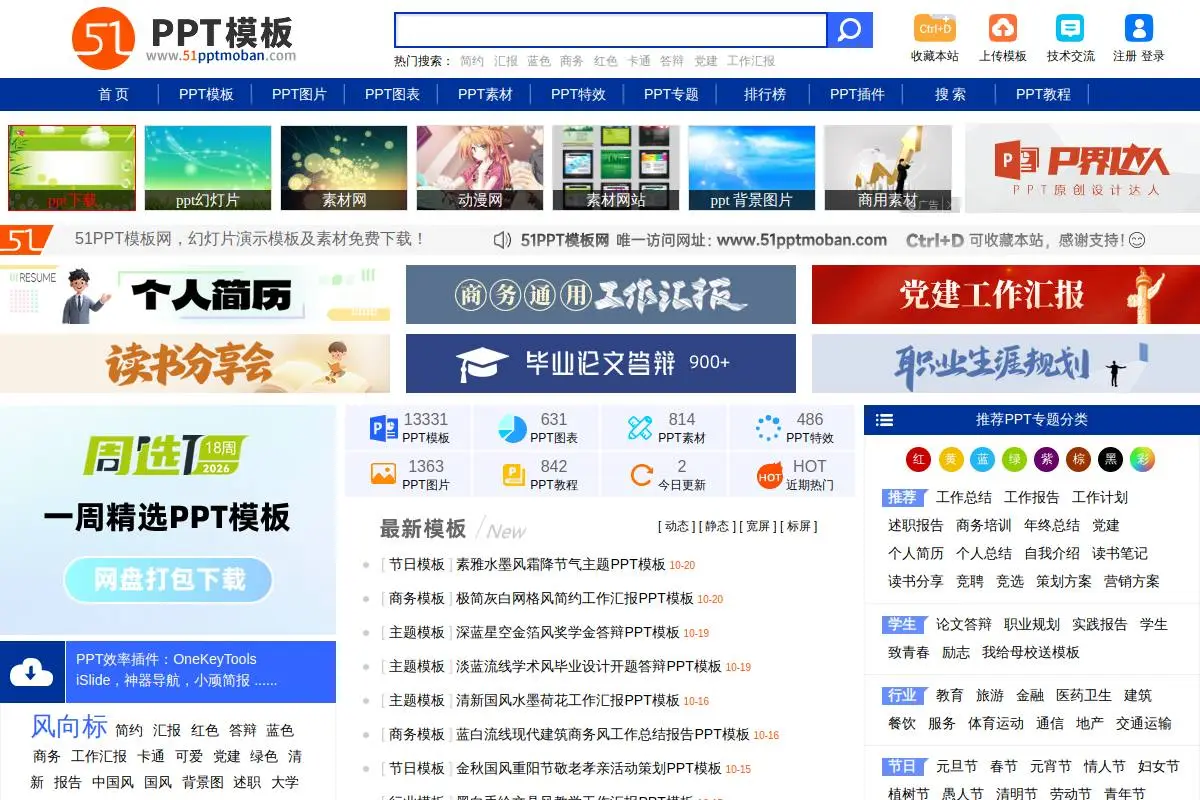Open 极简灰白网格风简约工作汇报PPT模板 link
Screen dimensions: 1200x800
pos(575,598)
